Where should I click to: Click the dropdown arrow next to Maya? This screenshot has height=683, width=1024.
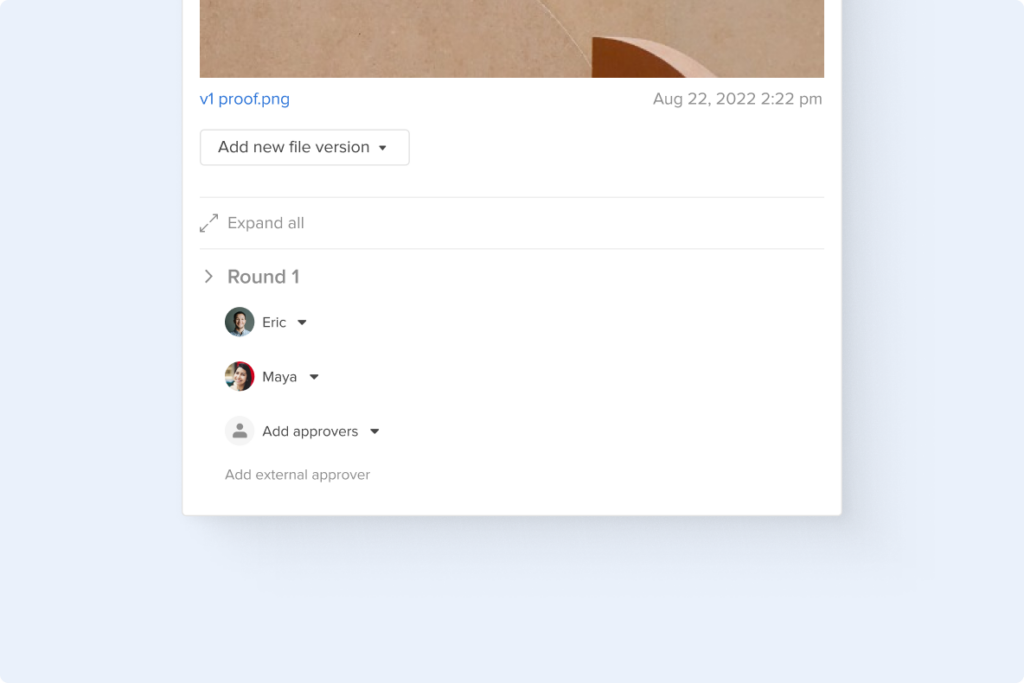(x=313, y=377)
